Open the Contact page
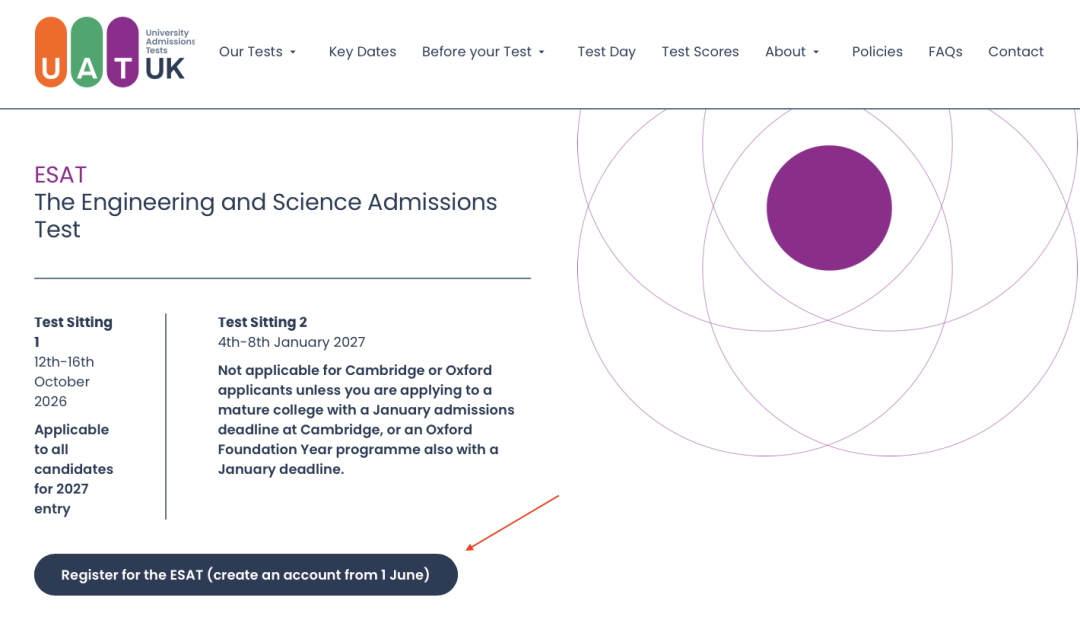 coord(1015,52)
